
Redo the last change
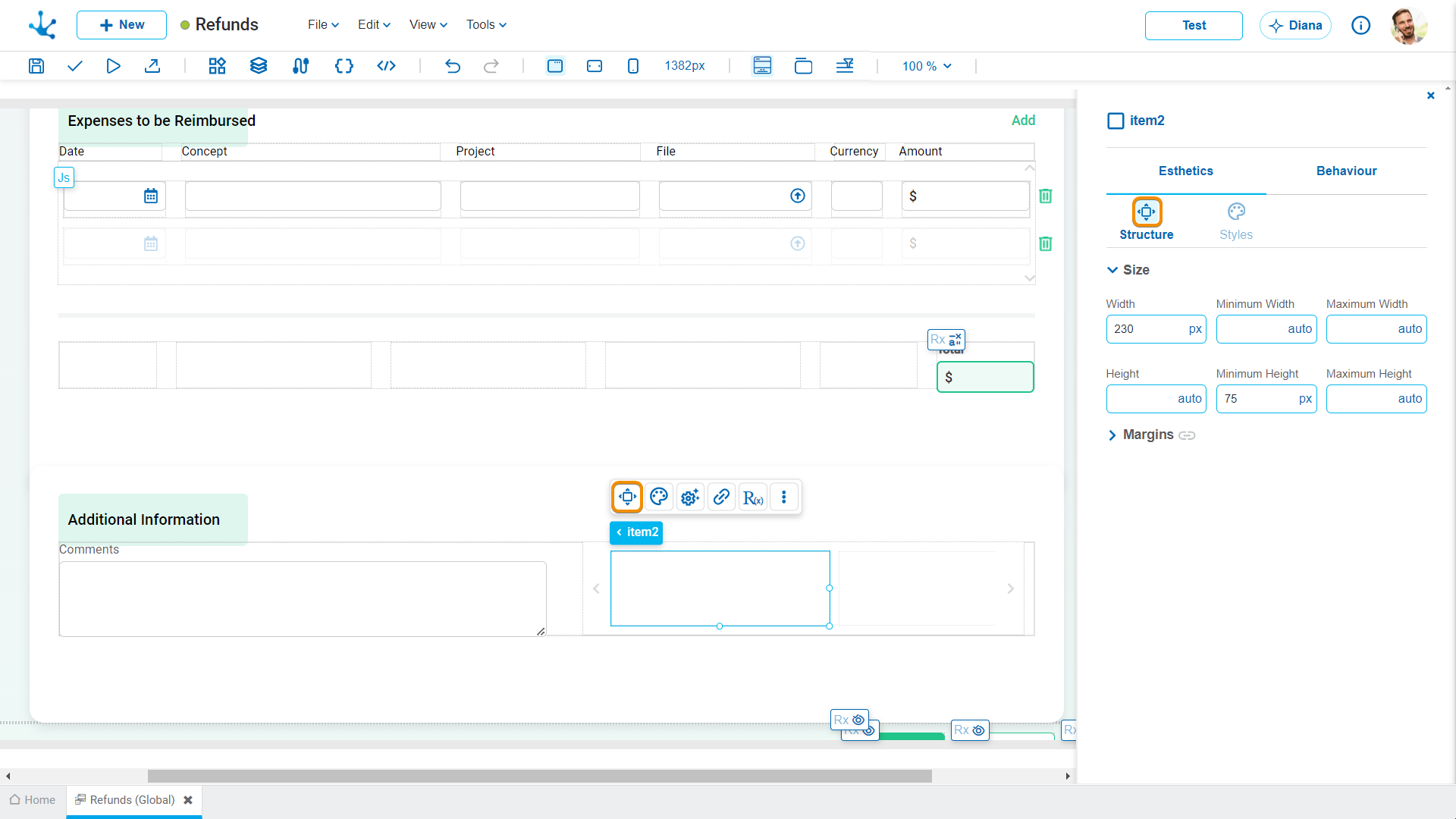[x=491, y=66]
